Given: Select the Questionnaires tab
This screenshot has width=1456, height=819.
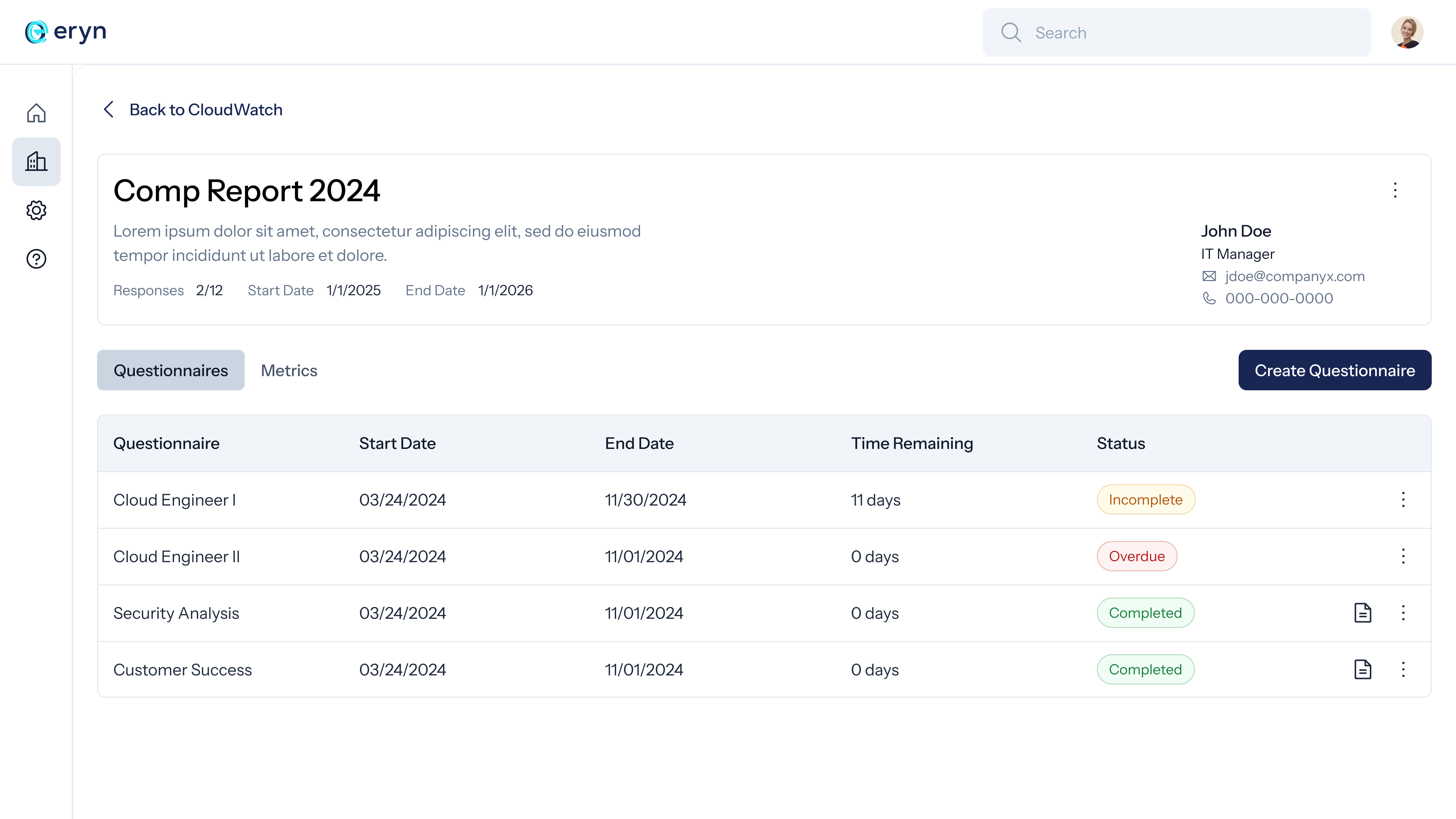Looking at the screenshot, I should [171, 370].
